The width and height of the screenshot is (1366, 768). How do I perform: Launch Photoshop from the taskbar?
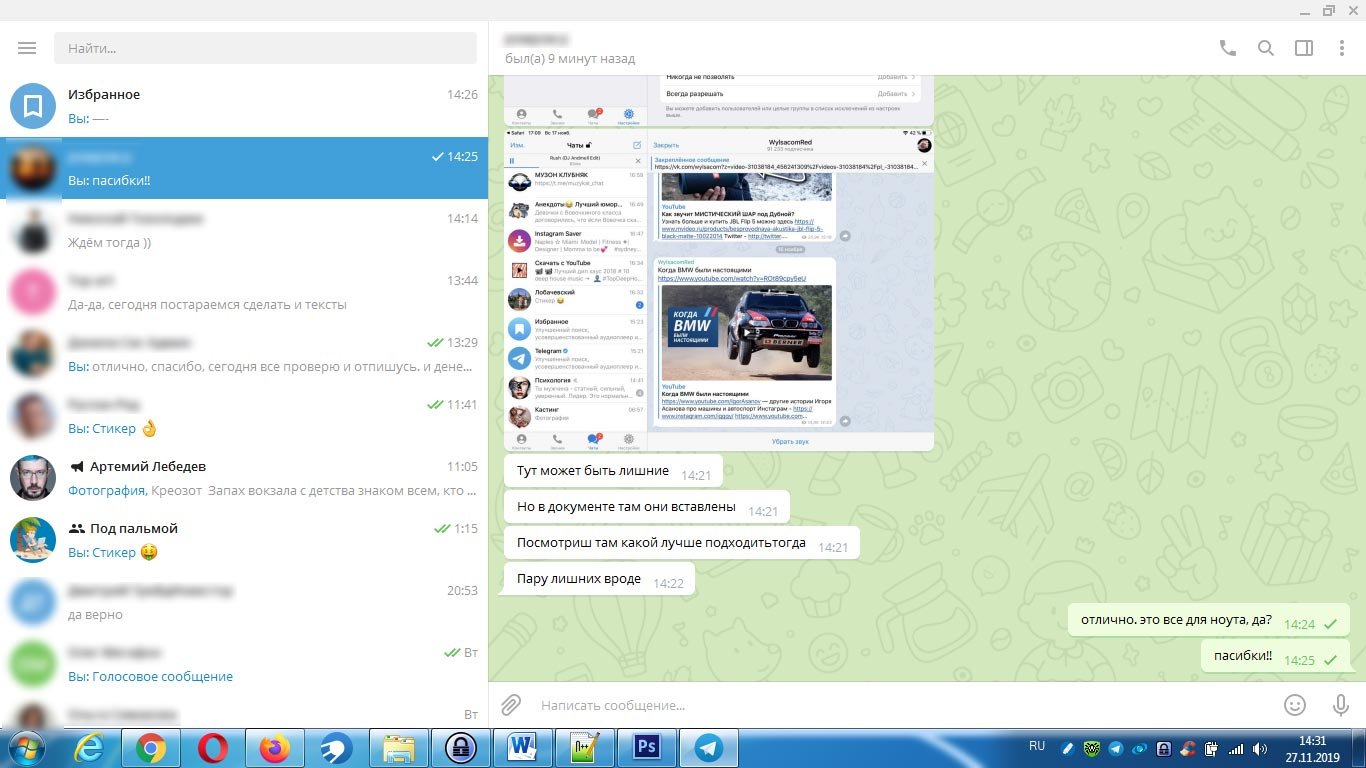pyautogui.click(x=647, y=747)
